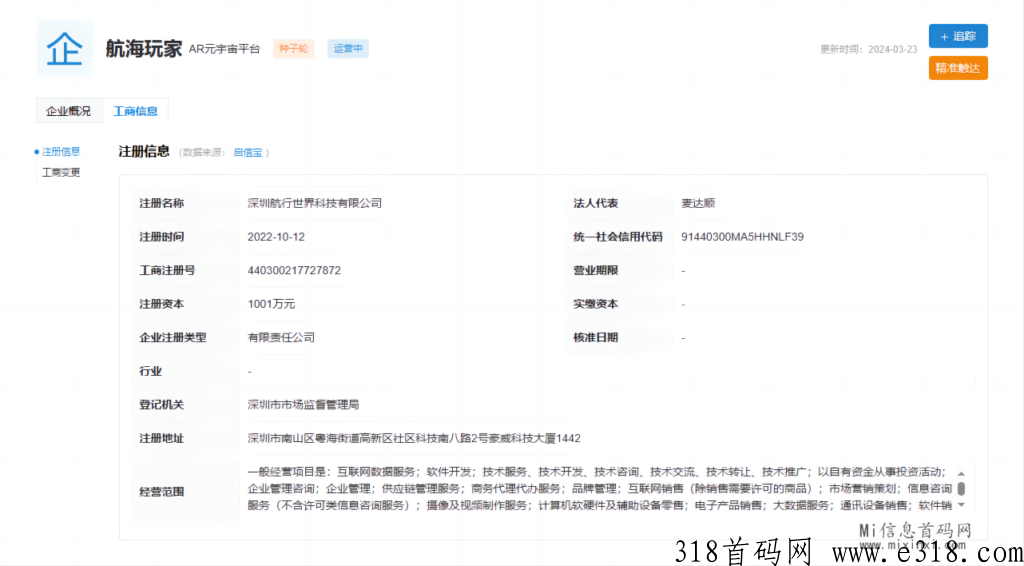Image resolution: width=1024 pixels, height=566 pixels.
Task: Click the 追踪 follow button
Action: [x=958, y=37]
